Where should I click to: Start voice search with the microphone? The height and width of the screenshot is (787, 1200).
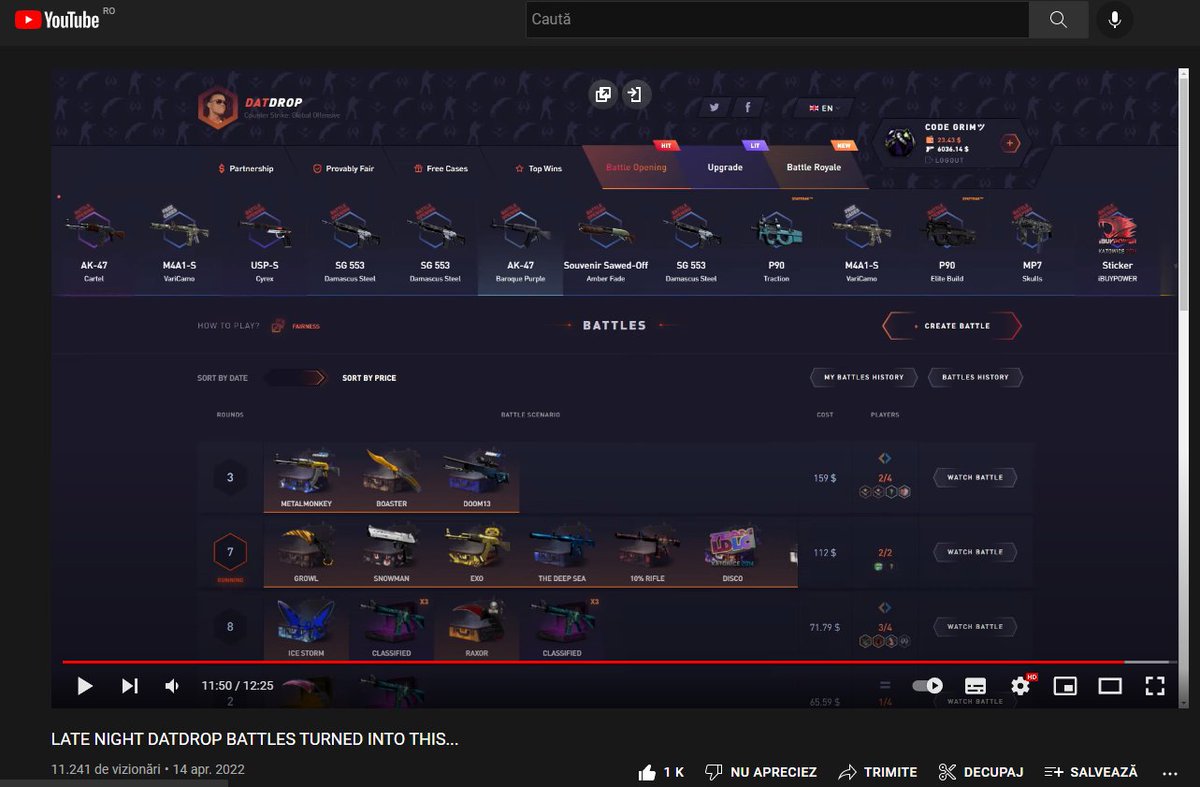click(x=1114, y=19)
